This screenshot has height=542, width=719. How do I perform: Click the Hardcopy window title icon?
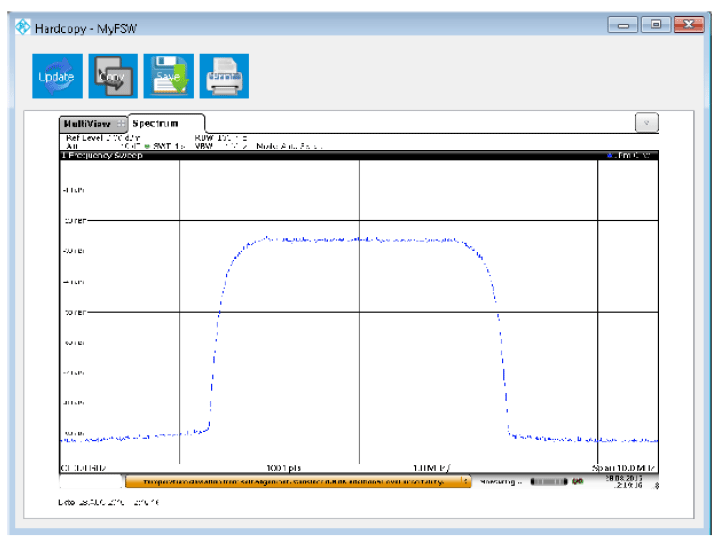coord(22,27)
